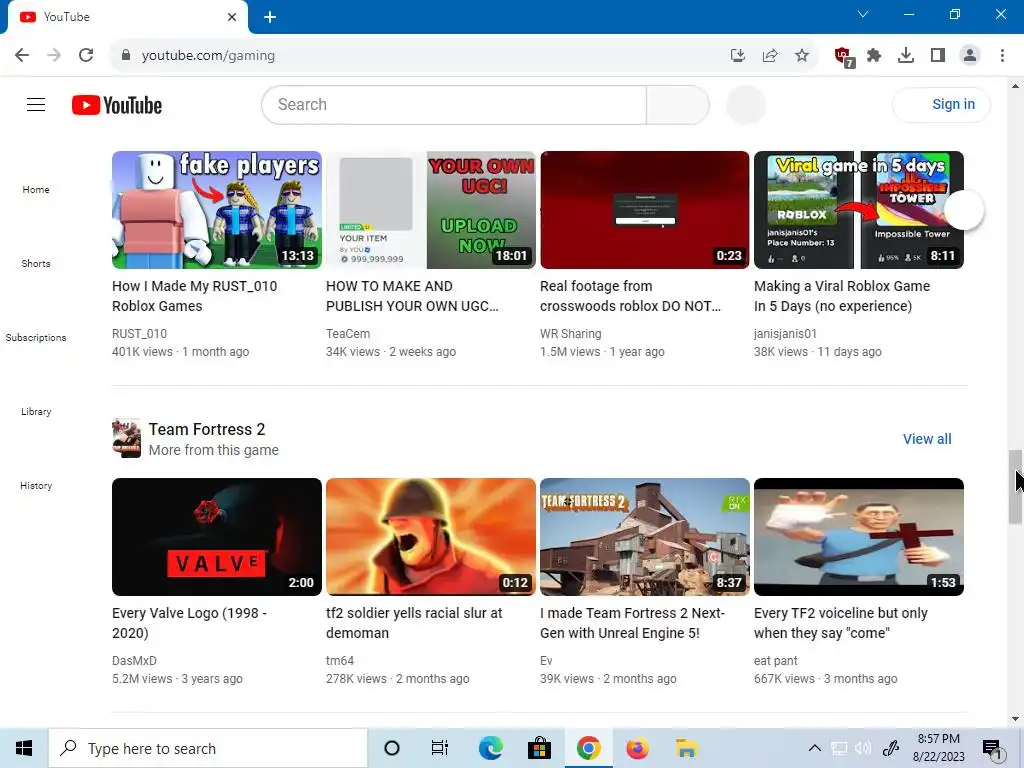Viewport: 1024px width, 768px height.
Task: Open the TeaCem channel name
Action: click(x=348, y=333)
